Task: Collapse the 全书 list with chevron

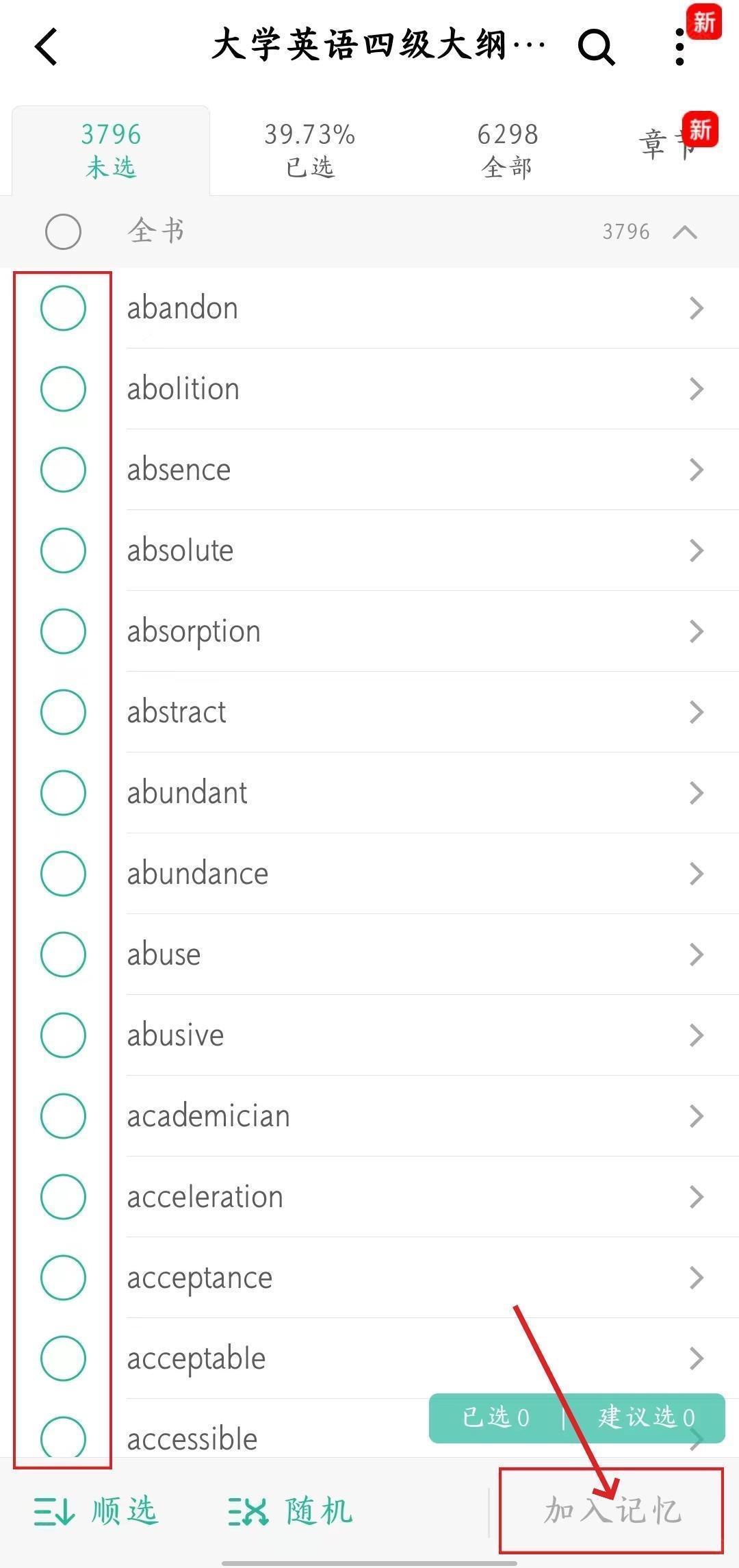Action: click(685, 232)
